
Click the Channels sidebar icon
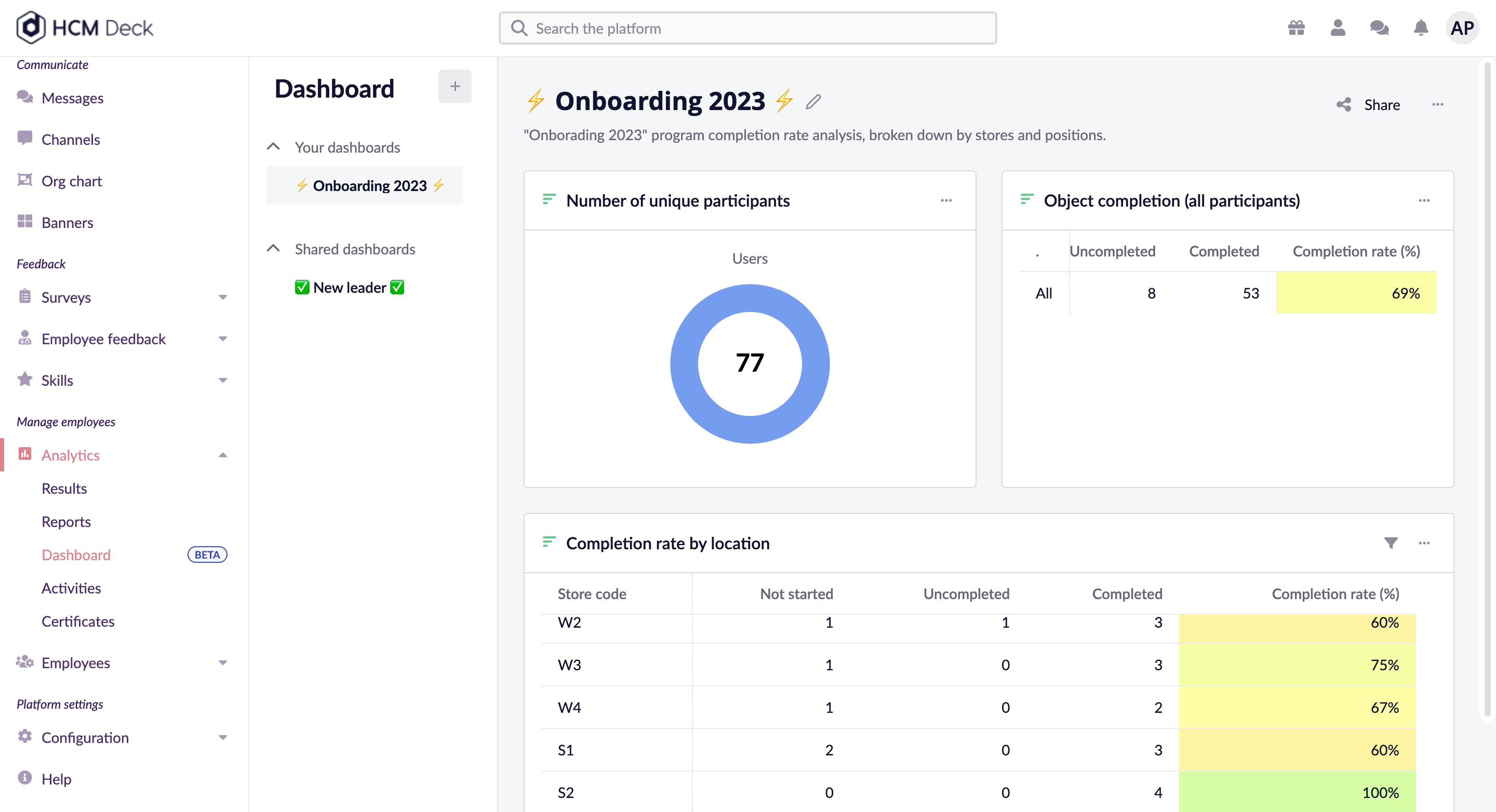pos(24,138)
